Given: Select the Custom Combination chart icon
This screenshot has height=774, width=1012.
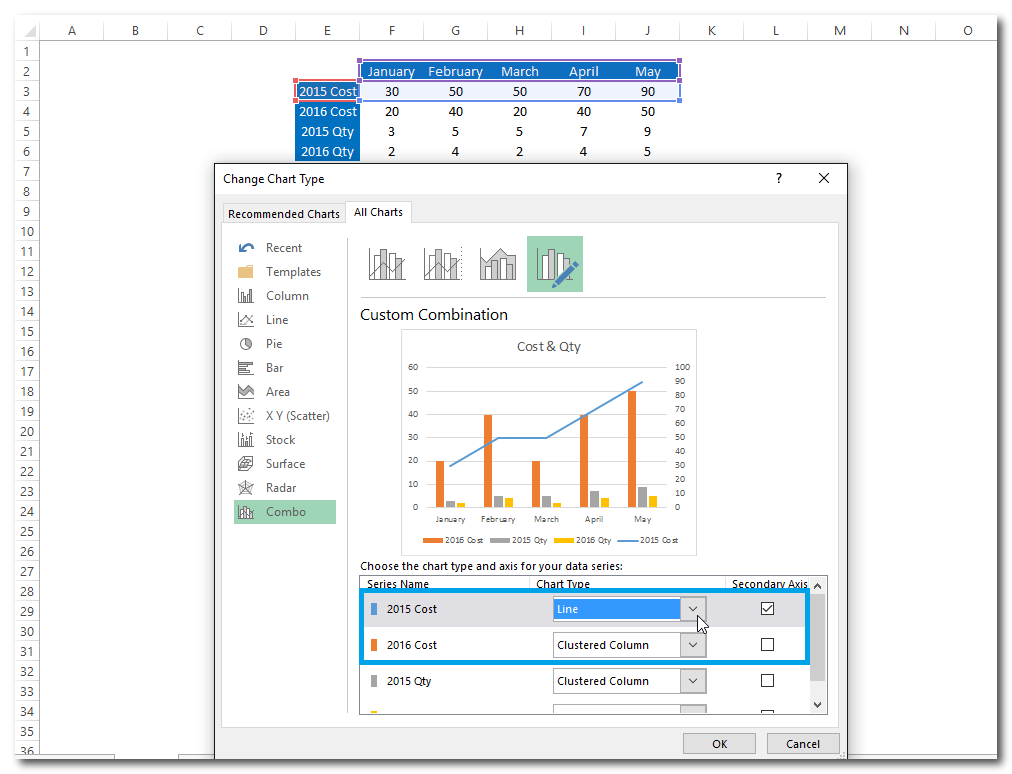Looking at the screenshot, I should (x=554, y=264).
